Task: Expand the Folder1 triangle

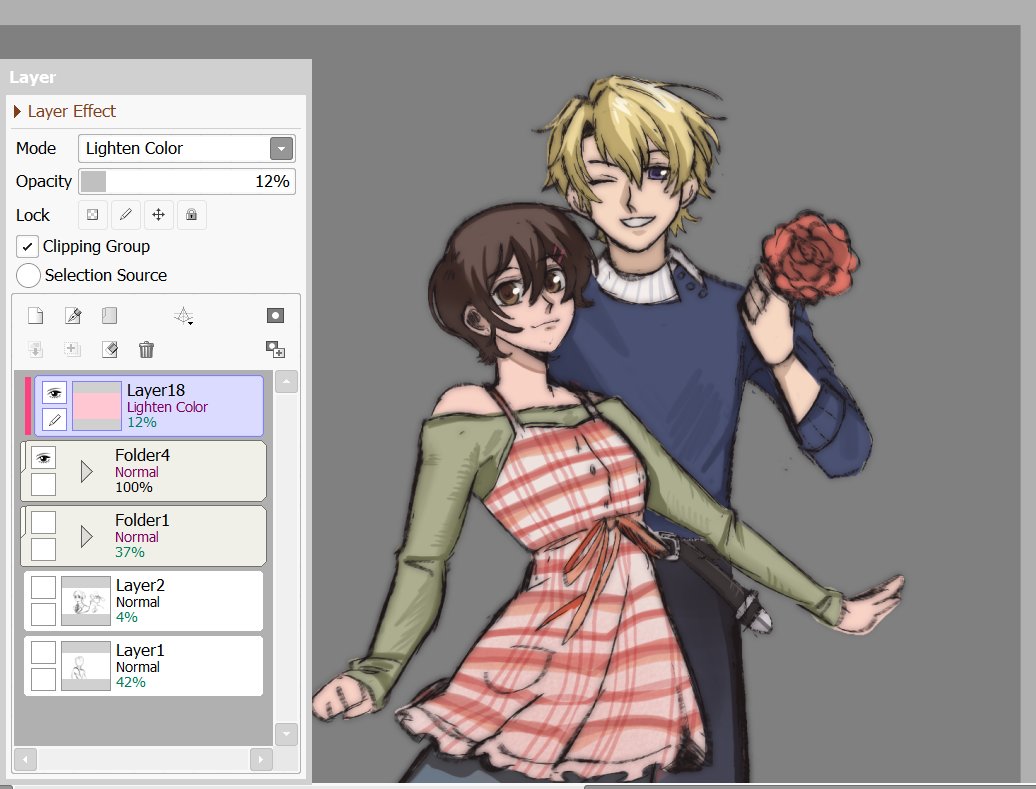Action: 86,536
